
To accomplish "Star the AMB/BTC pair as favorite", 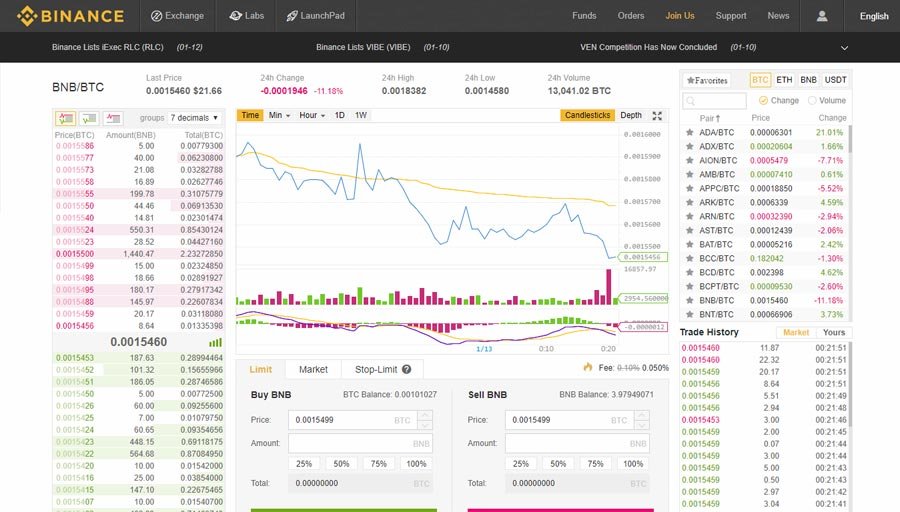I will pos(689,174).
